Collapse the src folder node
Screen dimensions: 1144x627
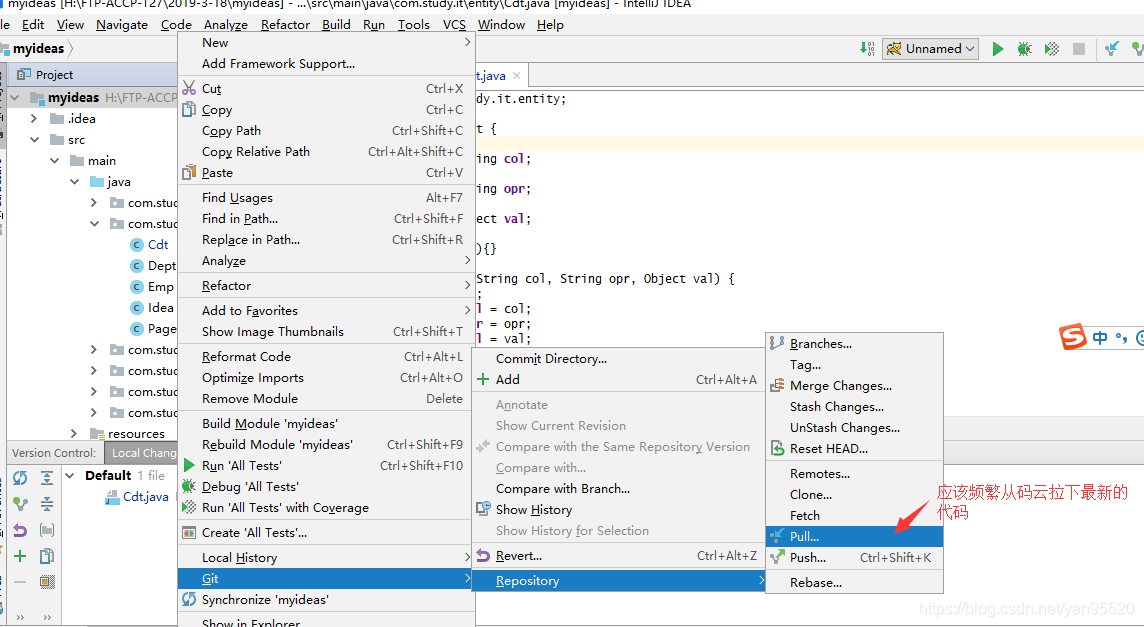(34, 139)
